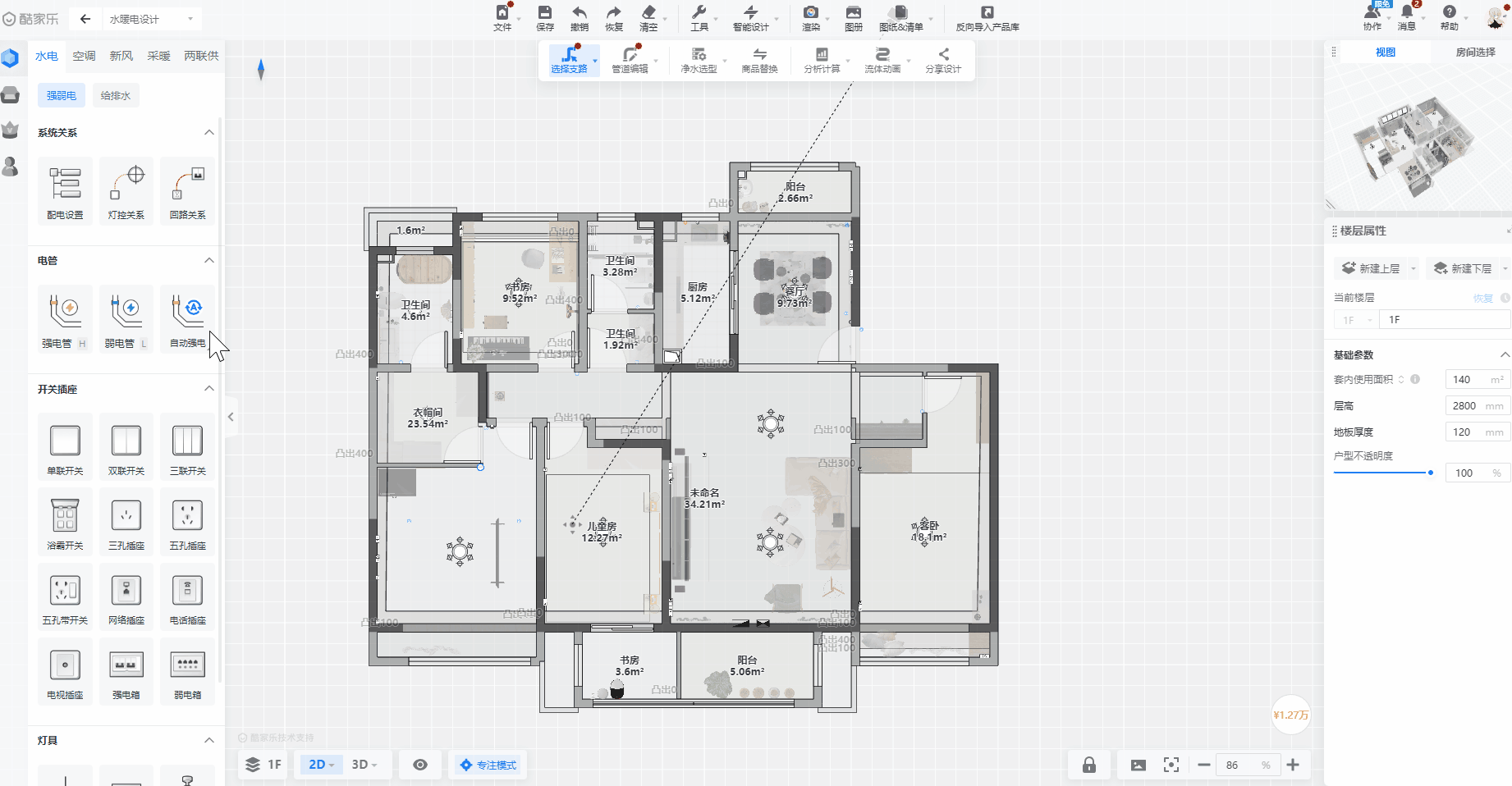
Task: Click the lock icon in bottom bar
Action: [x=1088, y=765]
